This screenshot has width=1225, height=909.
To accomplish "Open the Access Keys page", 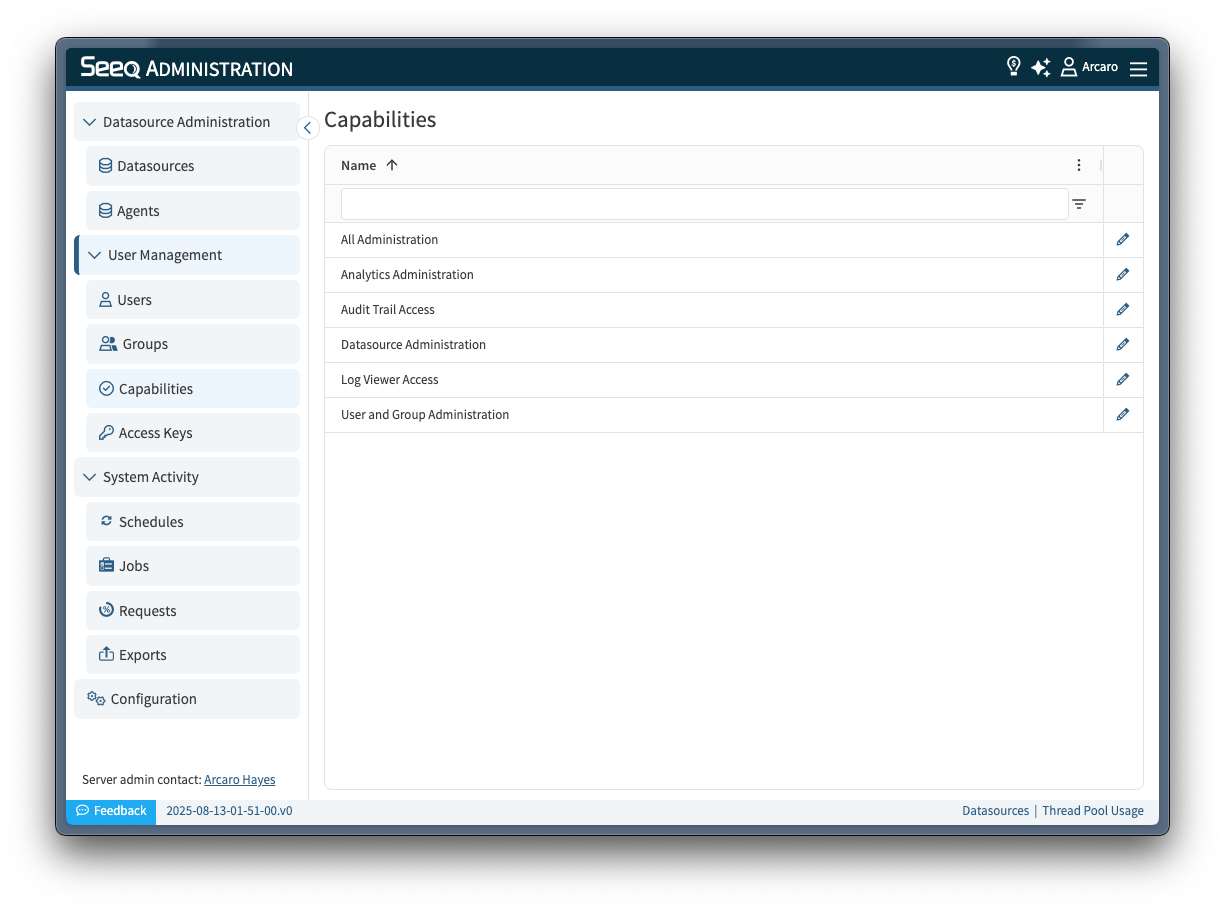I will point(155,433).
